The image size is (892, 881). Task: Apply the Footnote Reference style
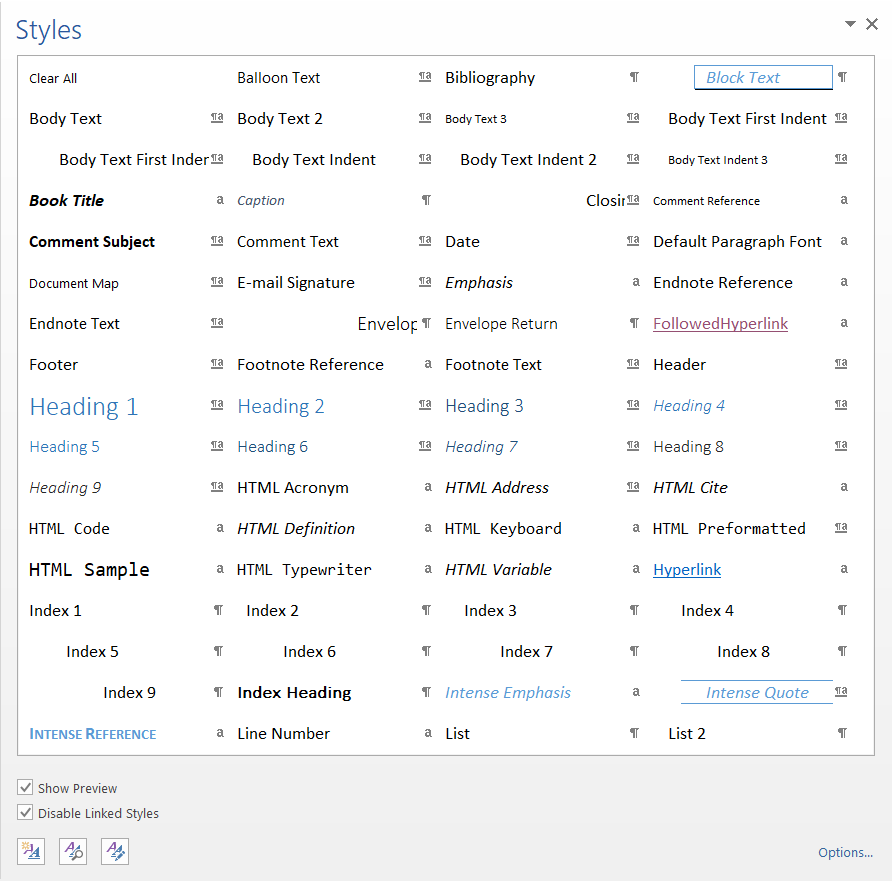click(310, 365)
